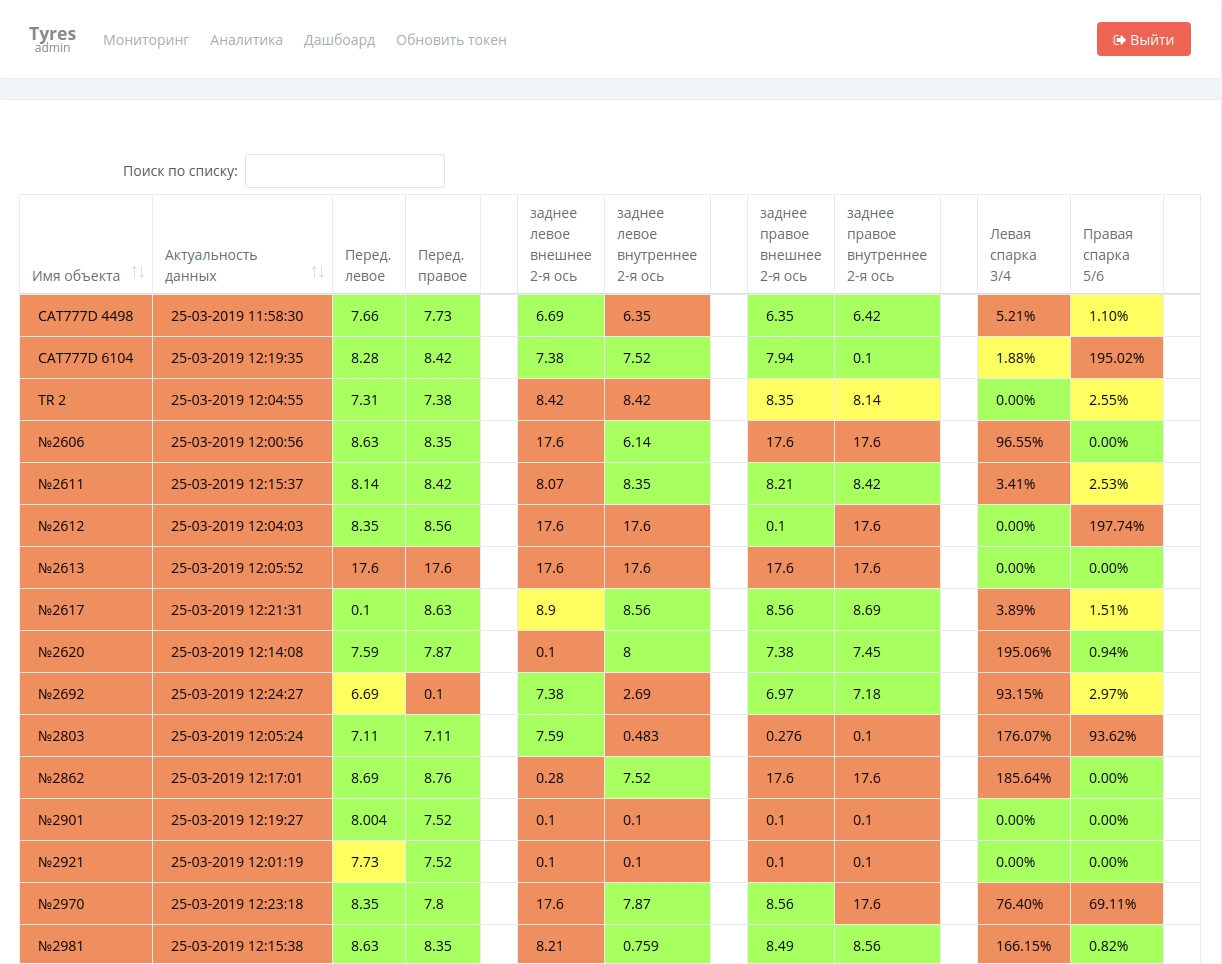The height and width of the screenshot is (964, 1222).
Task: Click sort arrows beside Имя объекта
Action: point(138,273)
